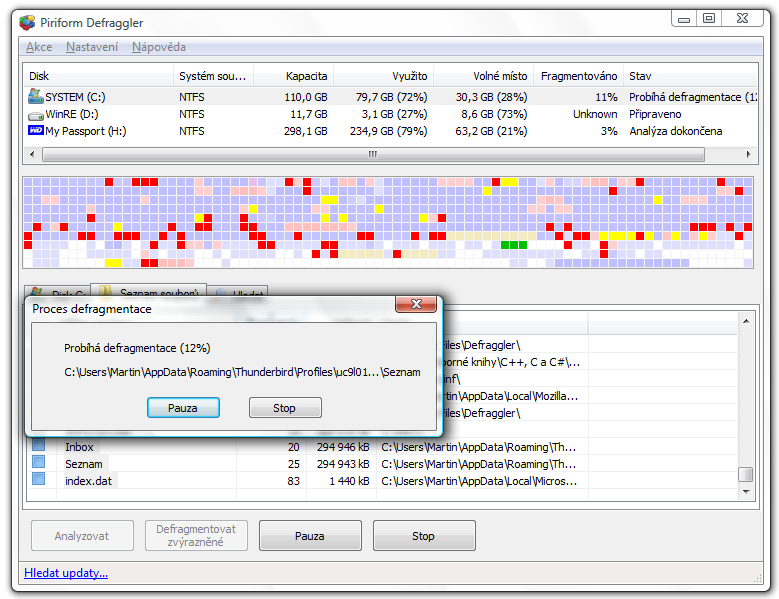Screen dimensions: 779x599
Task: Click the Piriform Defraggler app icon
Action: (x=27, y=23)
